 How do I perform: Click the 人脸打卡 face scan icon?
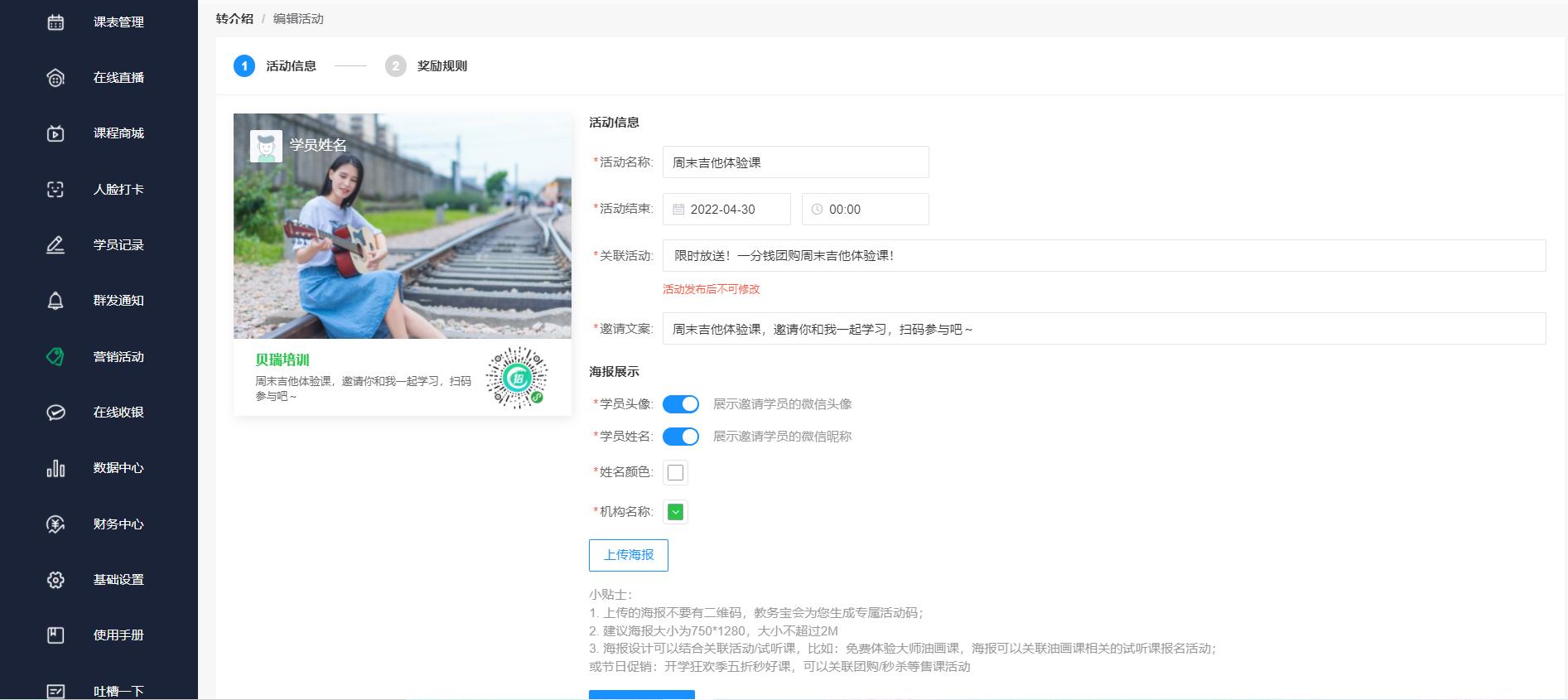(55, 190)
